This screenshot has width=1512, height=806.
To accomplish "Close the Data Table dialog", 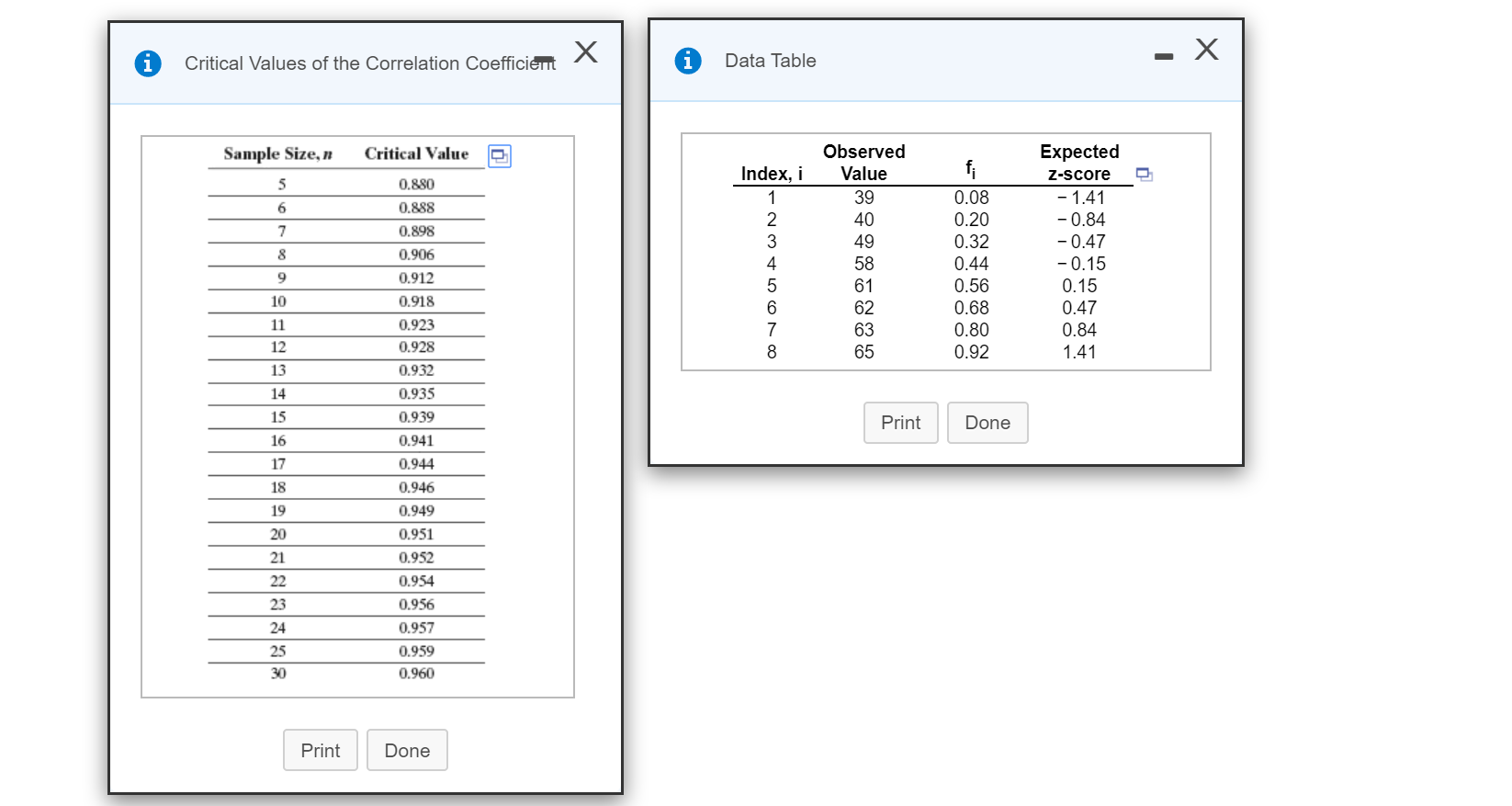I will (1207, 49).
